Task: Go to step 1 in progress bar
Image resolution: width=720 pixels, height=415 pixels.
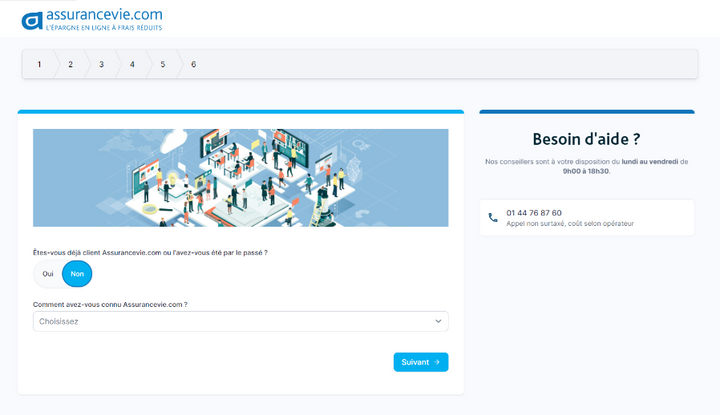Action: [39, 64]
